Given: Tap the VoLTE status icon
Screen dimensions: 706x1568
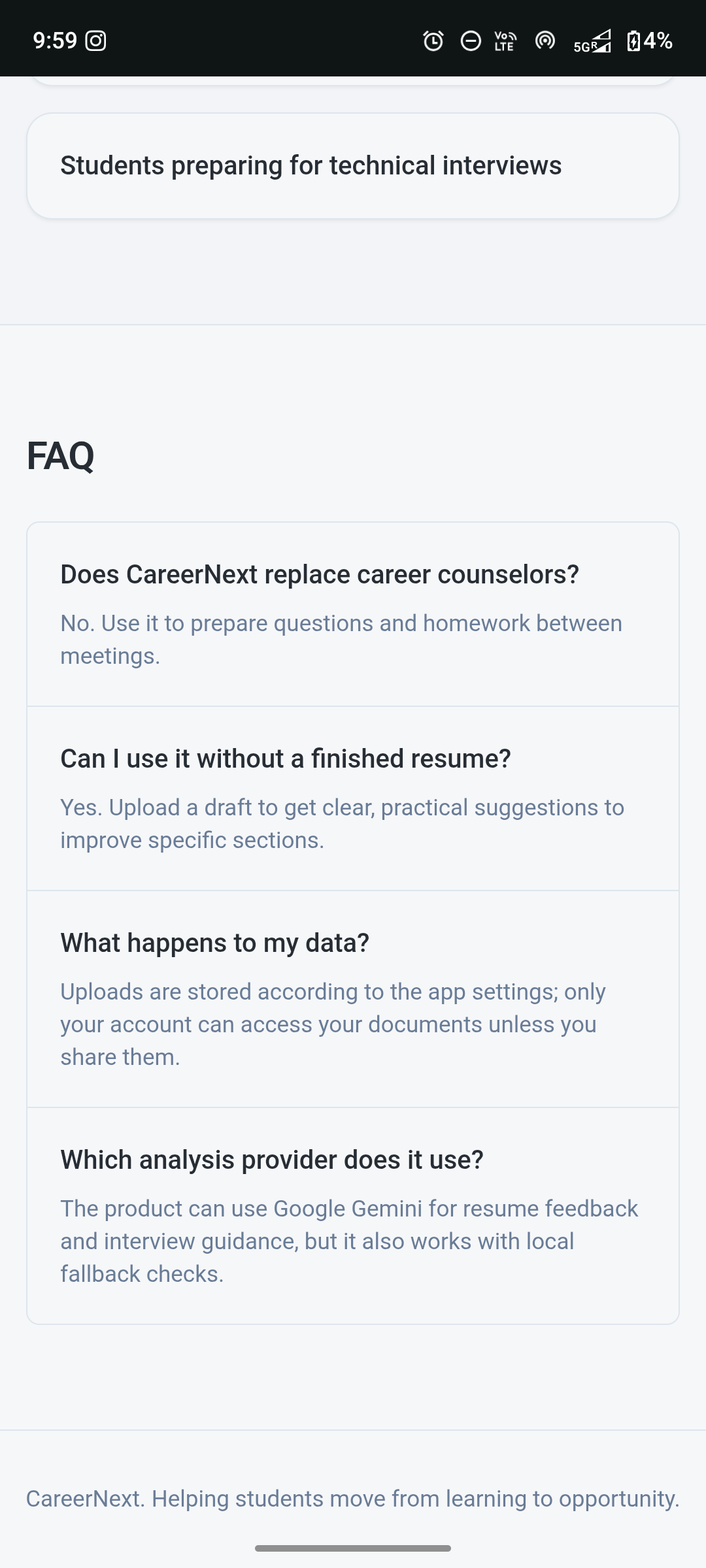Looking at the screenshot, I should (505, 41).
